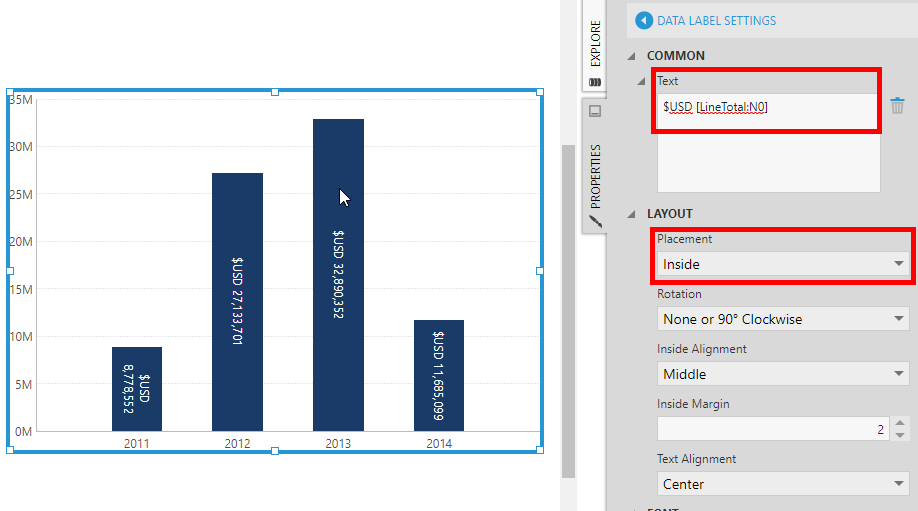Delete the data label text with trash icon

point(897,105)
